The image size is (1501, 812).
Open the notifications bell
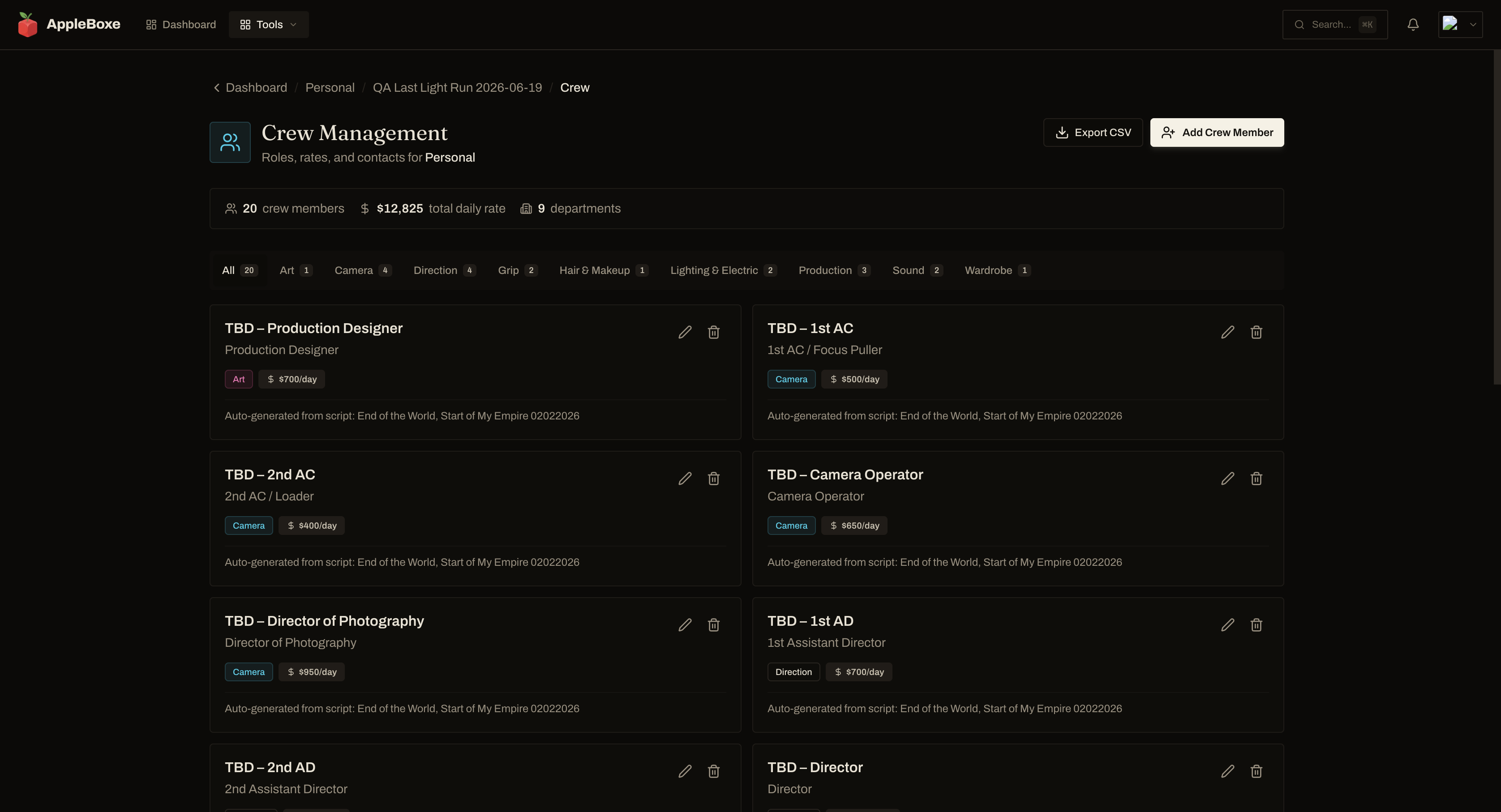[1412, 25]
